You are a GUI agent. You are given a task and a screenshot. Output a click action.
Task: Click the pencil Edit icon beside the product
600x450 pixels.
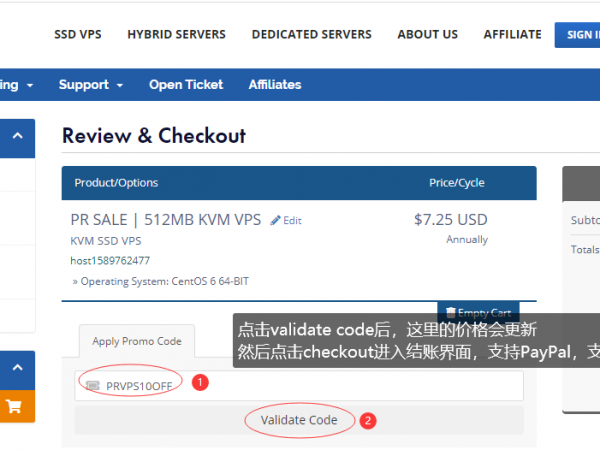(276, 220)
